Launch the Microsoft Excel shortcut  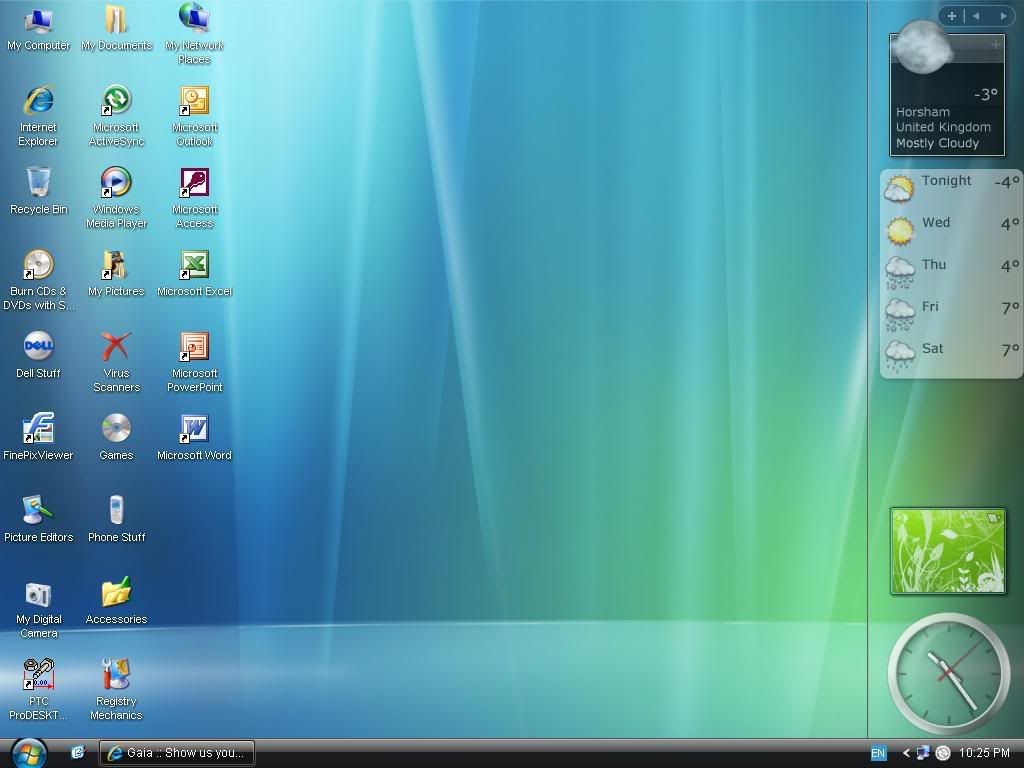coord(194,274)
